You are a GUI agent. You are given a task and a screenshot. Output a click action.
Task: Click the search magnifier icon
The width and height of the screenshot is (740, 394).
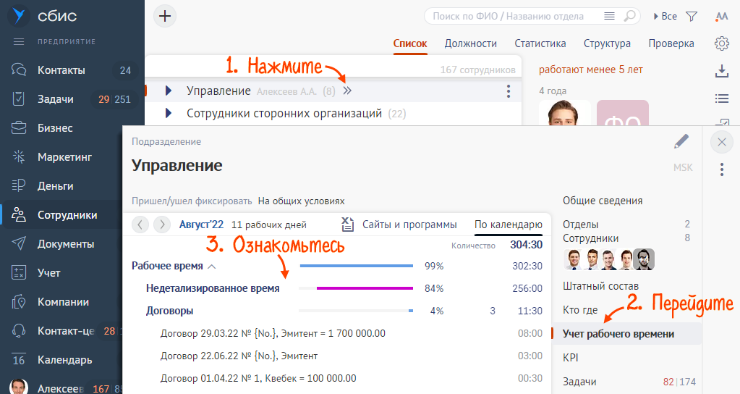(x=629, y=17)
